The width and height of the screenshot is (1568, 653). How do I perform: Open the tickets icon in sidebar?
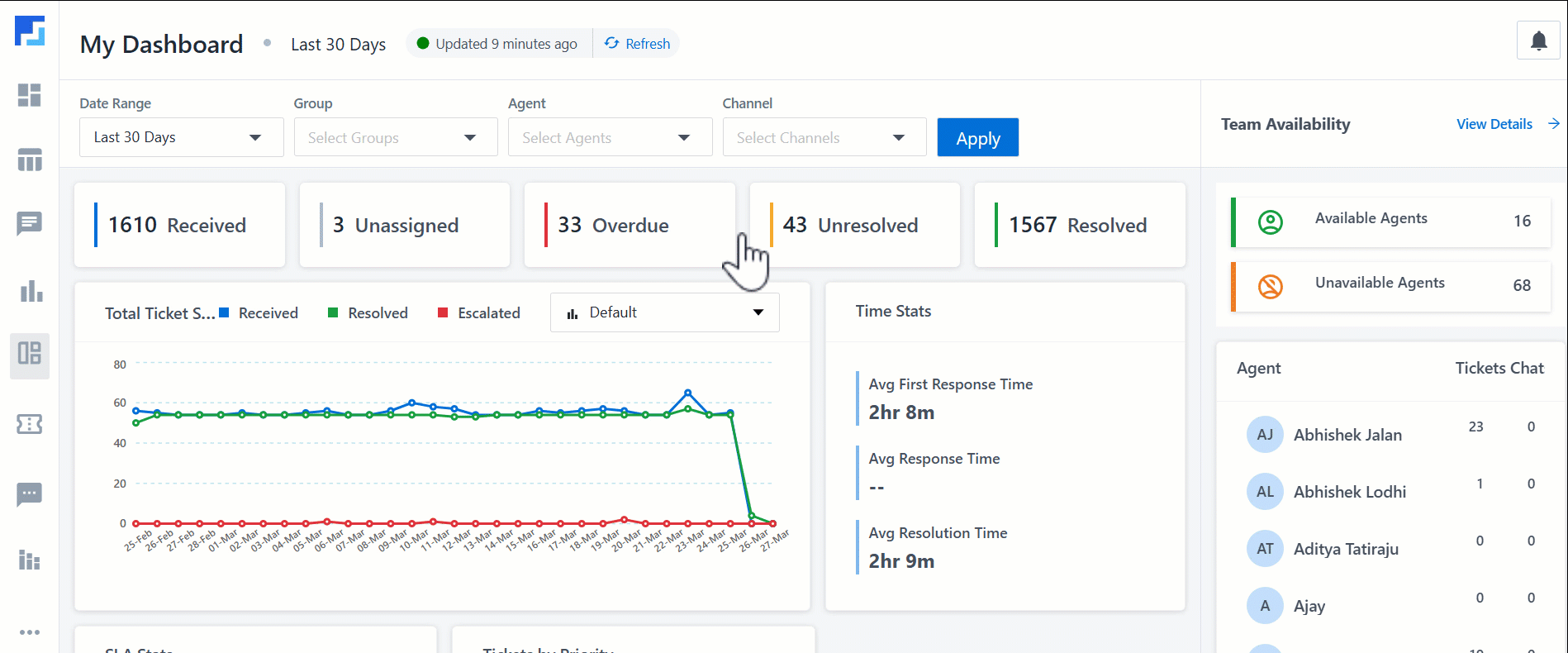point(30,424)
